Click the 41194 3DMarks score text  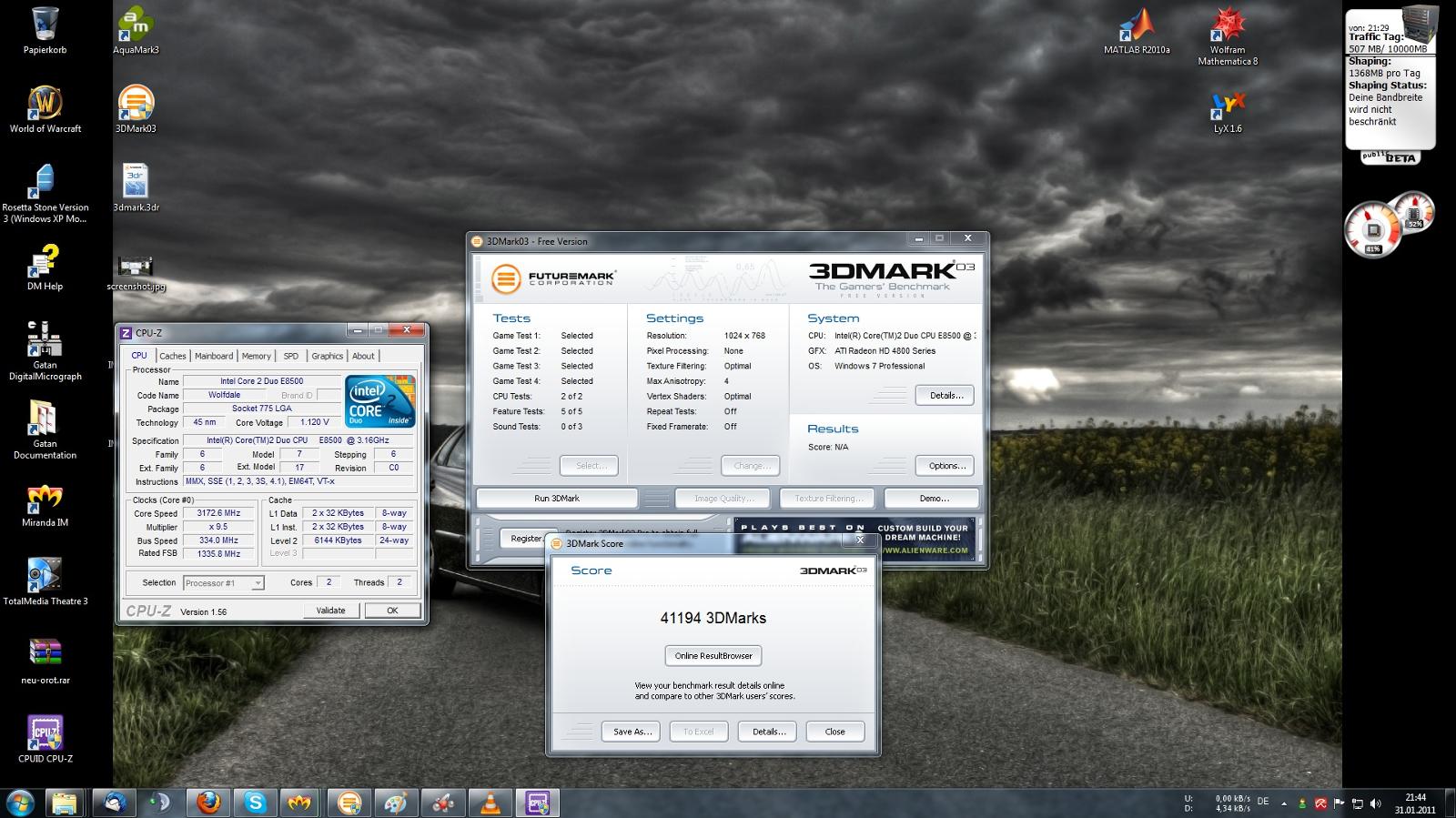pos(713,618)
